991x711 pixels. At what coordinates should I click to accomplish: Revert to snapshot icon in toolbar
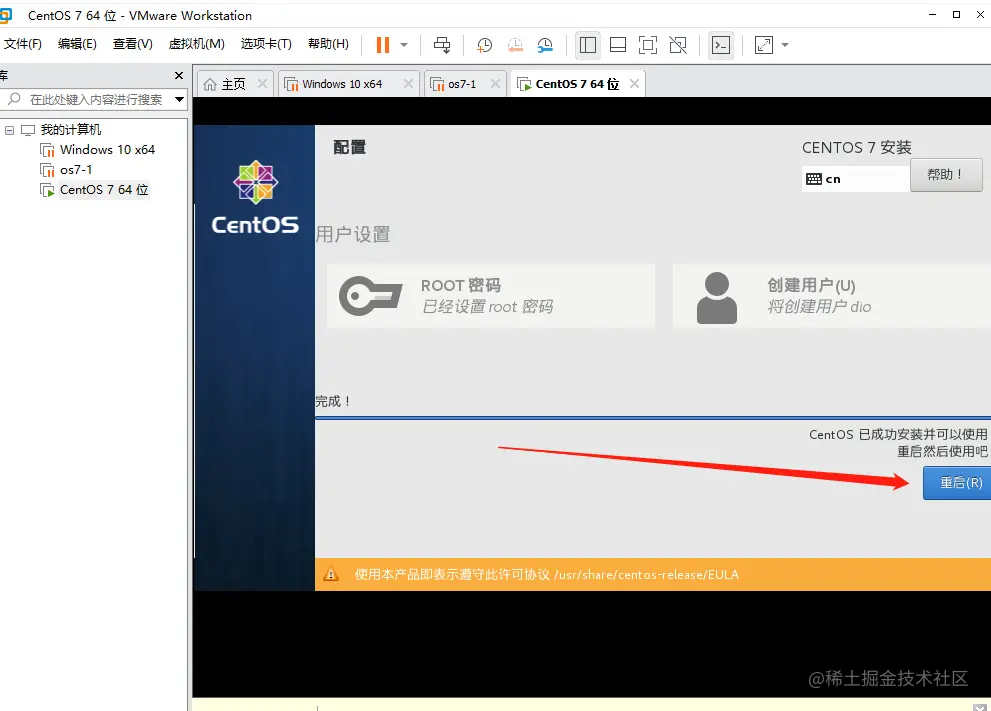click(x=515, y=45)
